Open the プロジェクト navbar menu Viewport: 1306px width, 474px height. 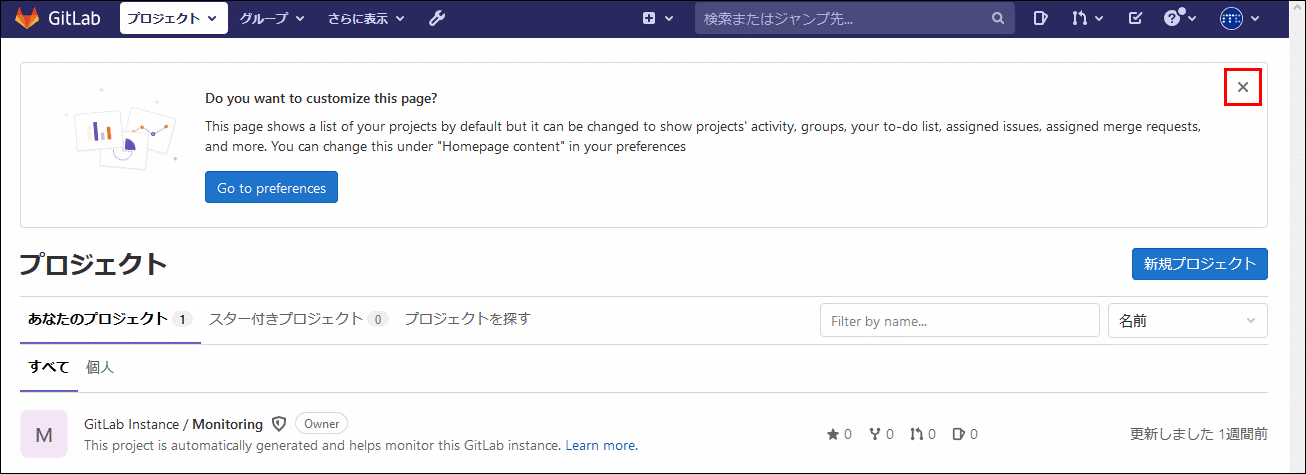pyautogui.click(x=173, y=18)
